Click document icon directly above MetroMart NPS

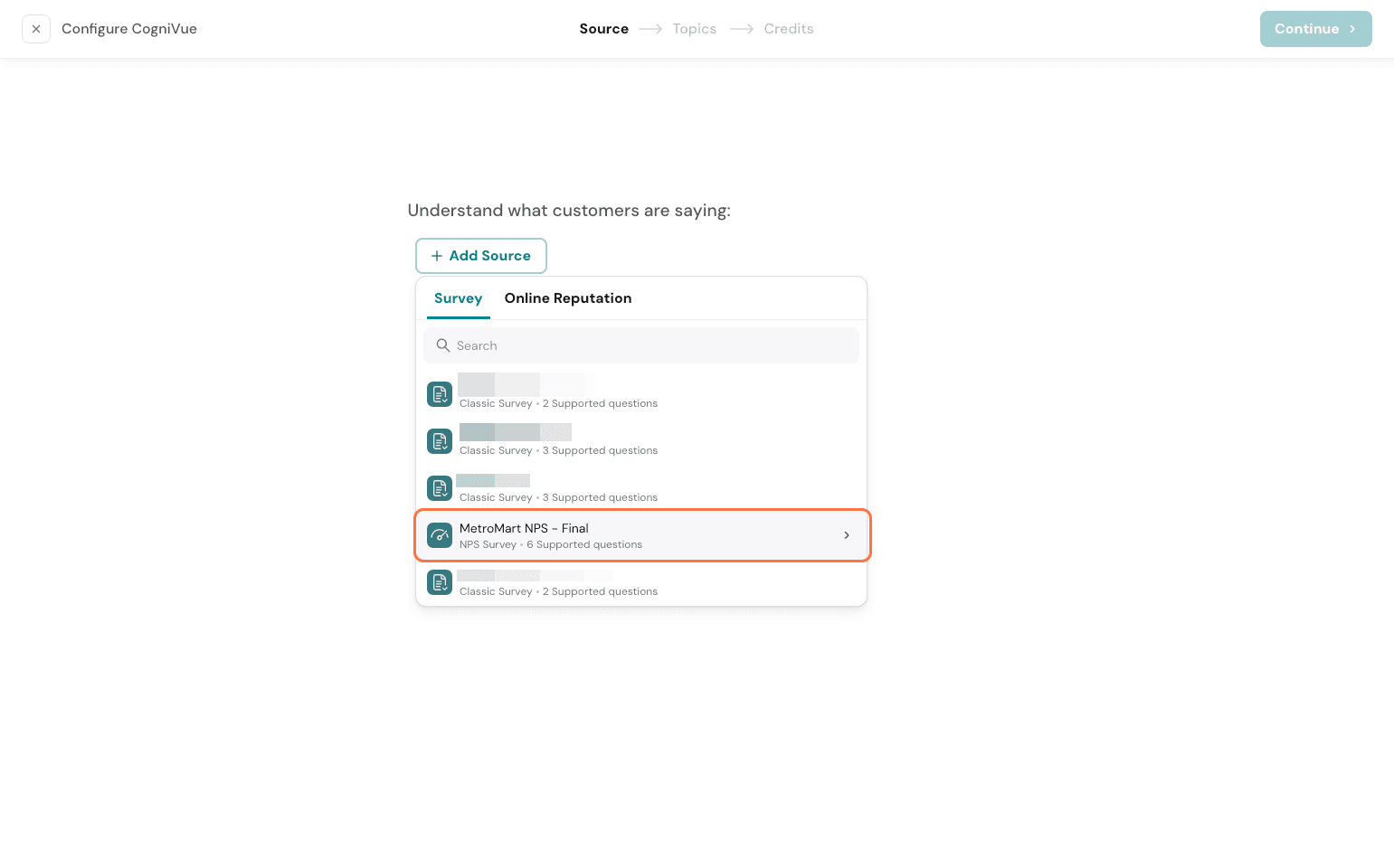pos(440,488)
